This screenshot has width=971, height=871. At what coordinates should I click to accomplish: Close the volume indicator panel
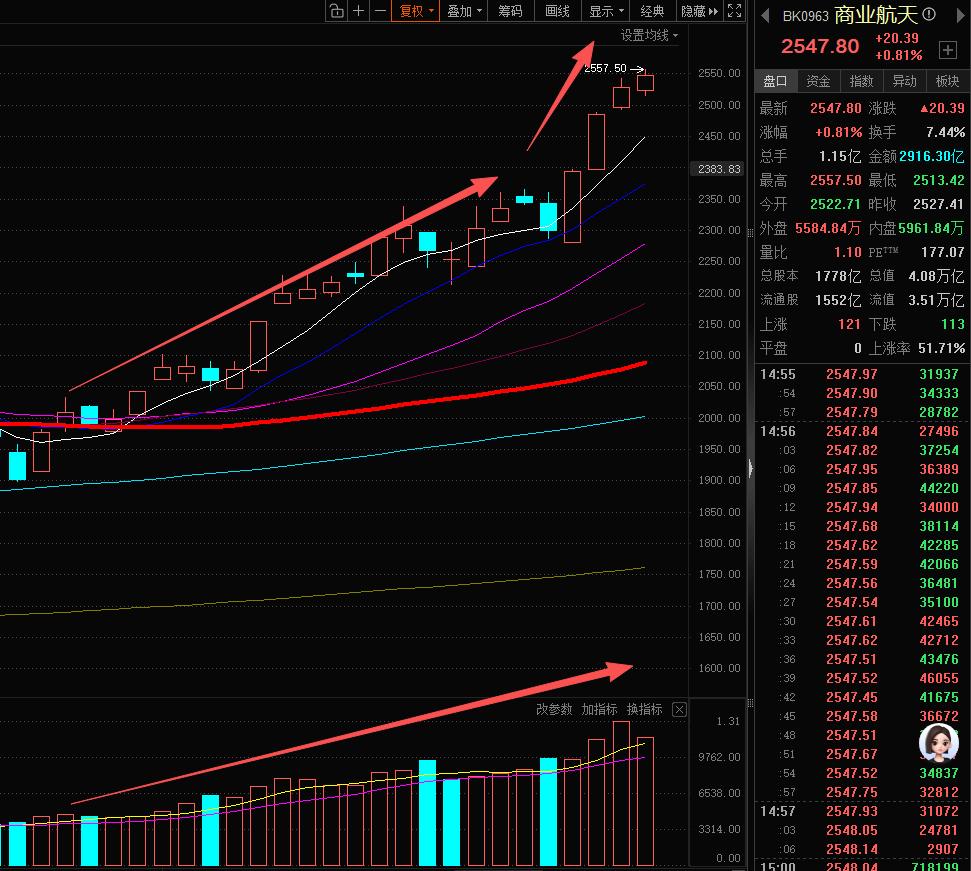(679, 709)
